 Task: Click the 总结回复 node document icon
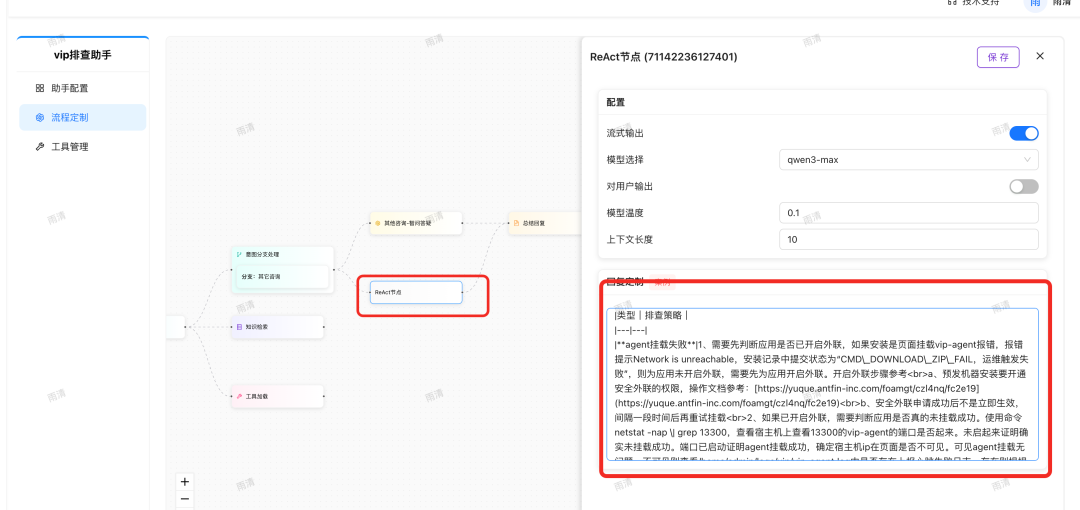click(515, 223)
